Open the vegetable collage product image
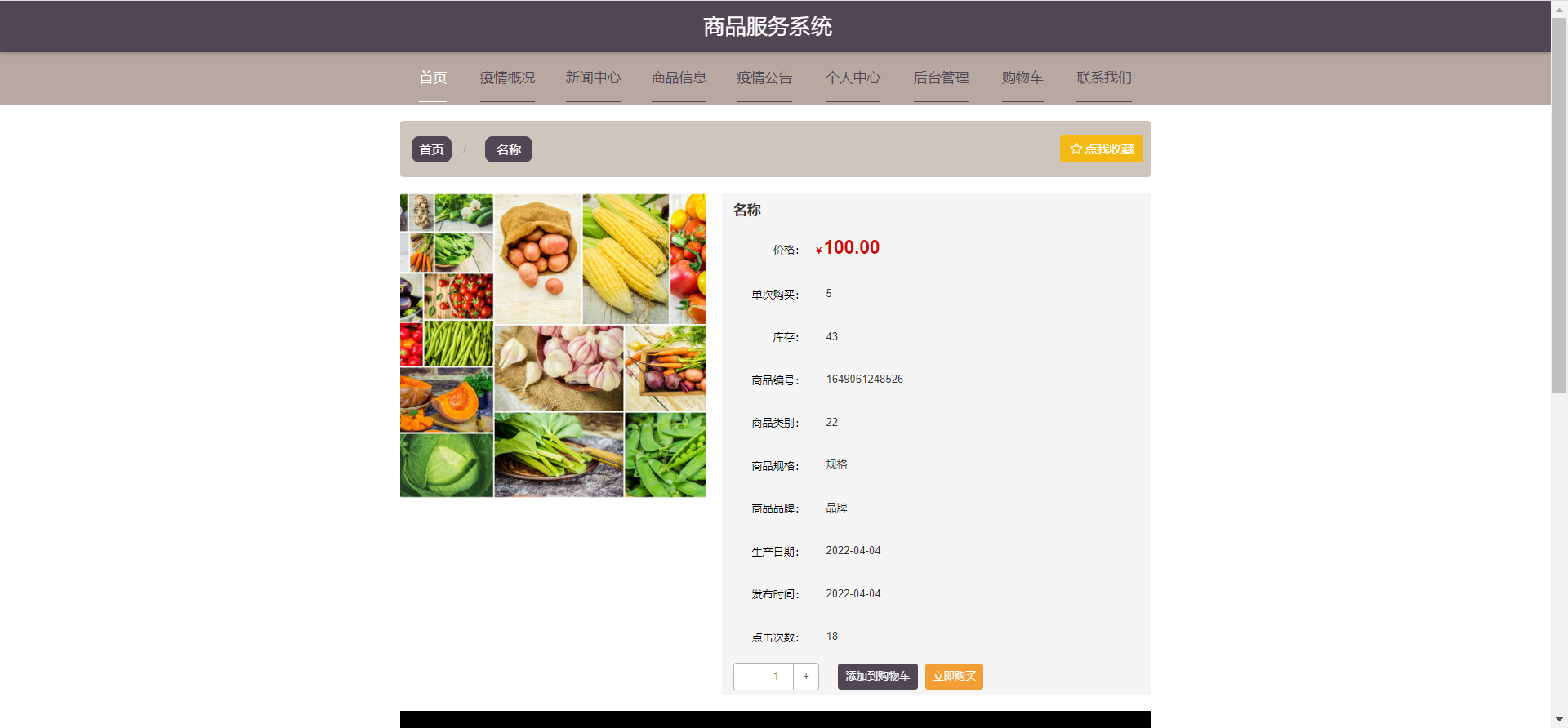This screenshot has height=728, width=1568. tap(553, 345)
